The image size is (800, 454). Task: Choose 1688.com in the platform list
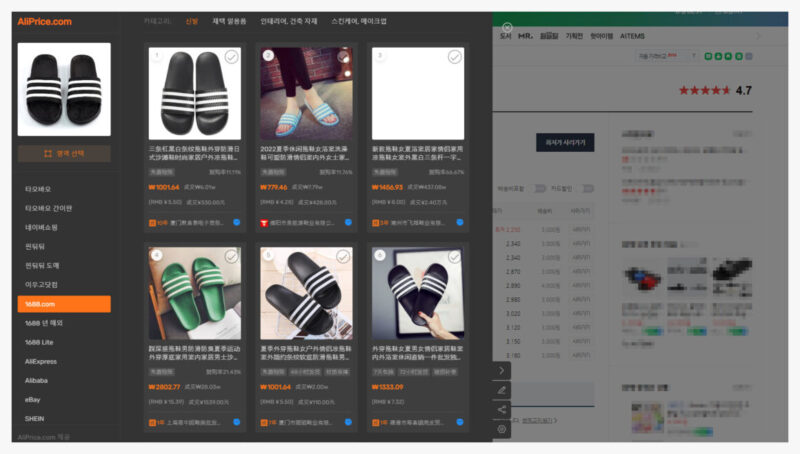[64, 304]
